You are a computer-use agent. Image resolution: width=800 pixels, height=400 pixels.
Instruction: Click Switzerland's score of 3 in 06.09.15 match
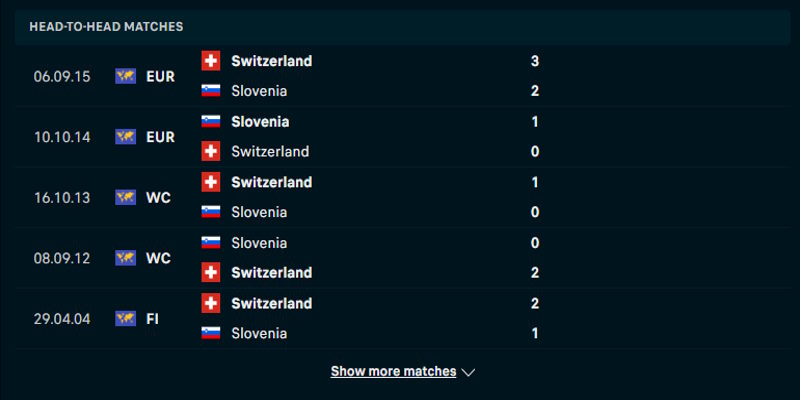coord(535,61)
